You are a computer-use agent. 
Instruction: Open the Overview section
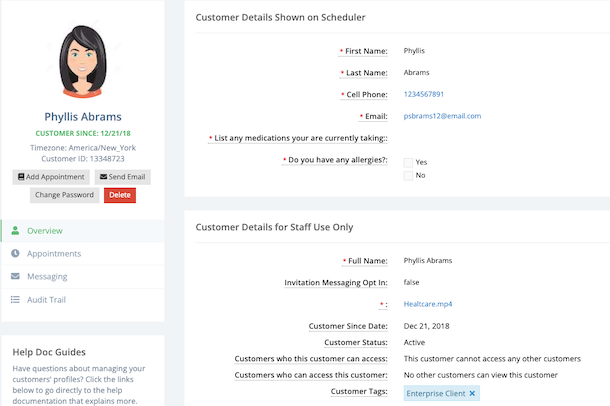[x=83, y=231]
